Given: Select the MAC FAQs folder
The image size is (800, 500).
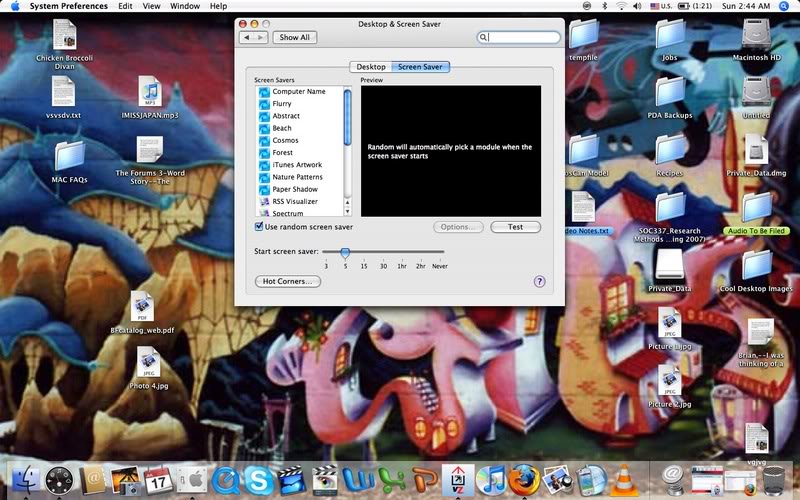Looking at the screenshot, I should [69, 162].
